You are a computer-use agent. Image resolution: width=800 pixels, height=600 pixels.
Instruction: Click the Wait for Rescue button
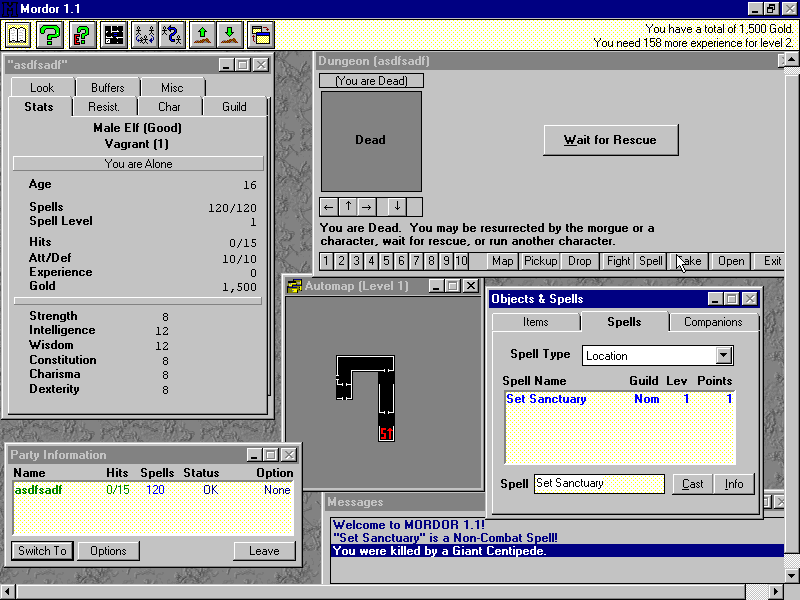[x=611, y=140]
